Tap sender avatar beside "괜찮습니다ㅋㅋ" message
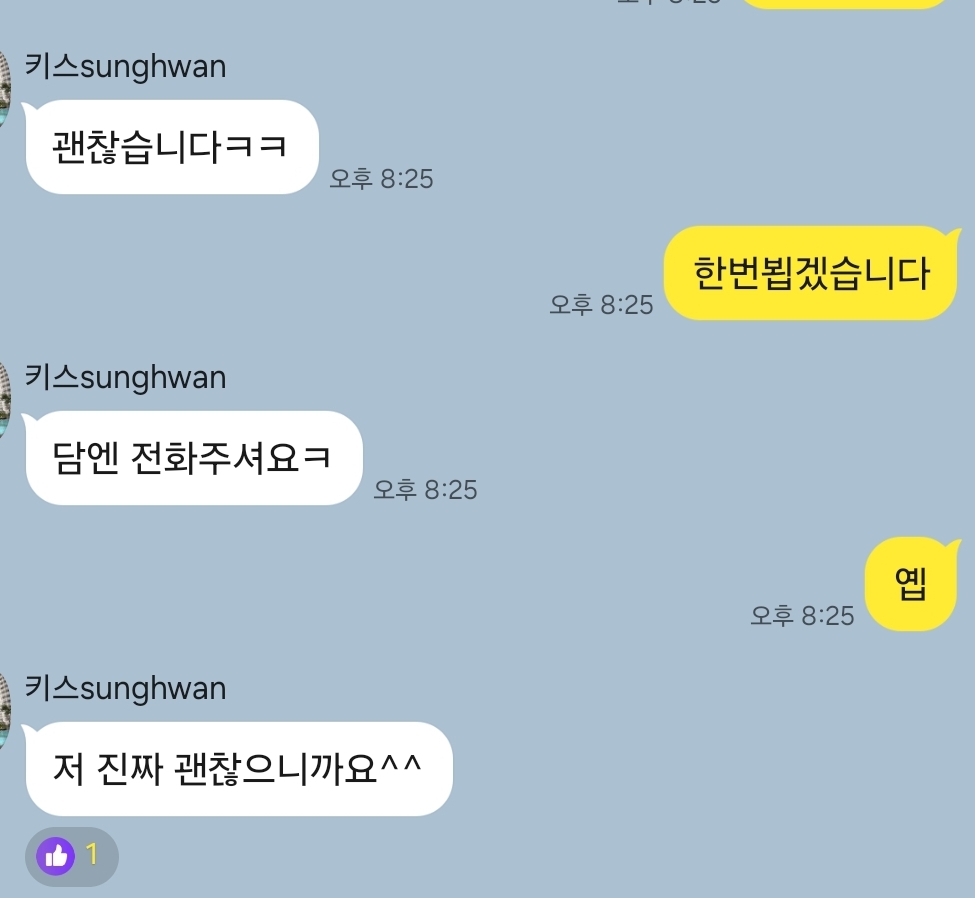This screenshot has width=975, height=898. (5, 90)
